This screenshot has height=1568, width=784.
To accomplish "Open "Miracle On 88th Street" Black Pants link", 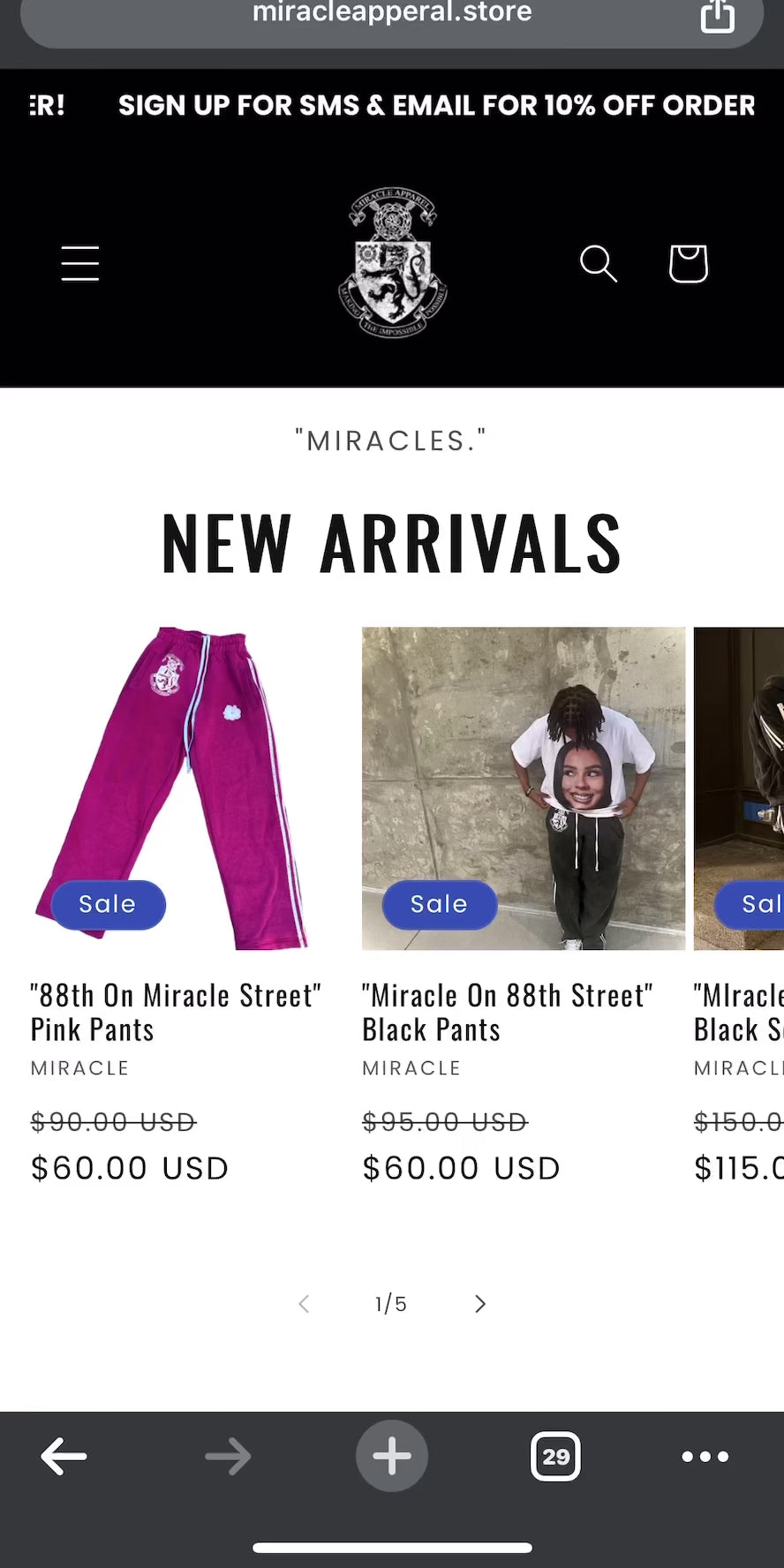I will 508,1012.
